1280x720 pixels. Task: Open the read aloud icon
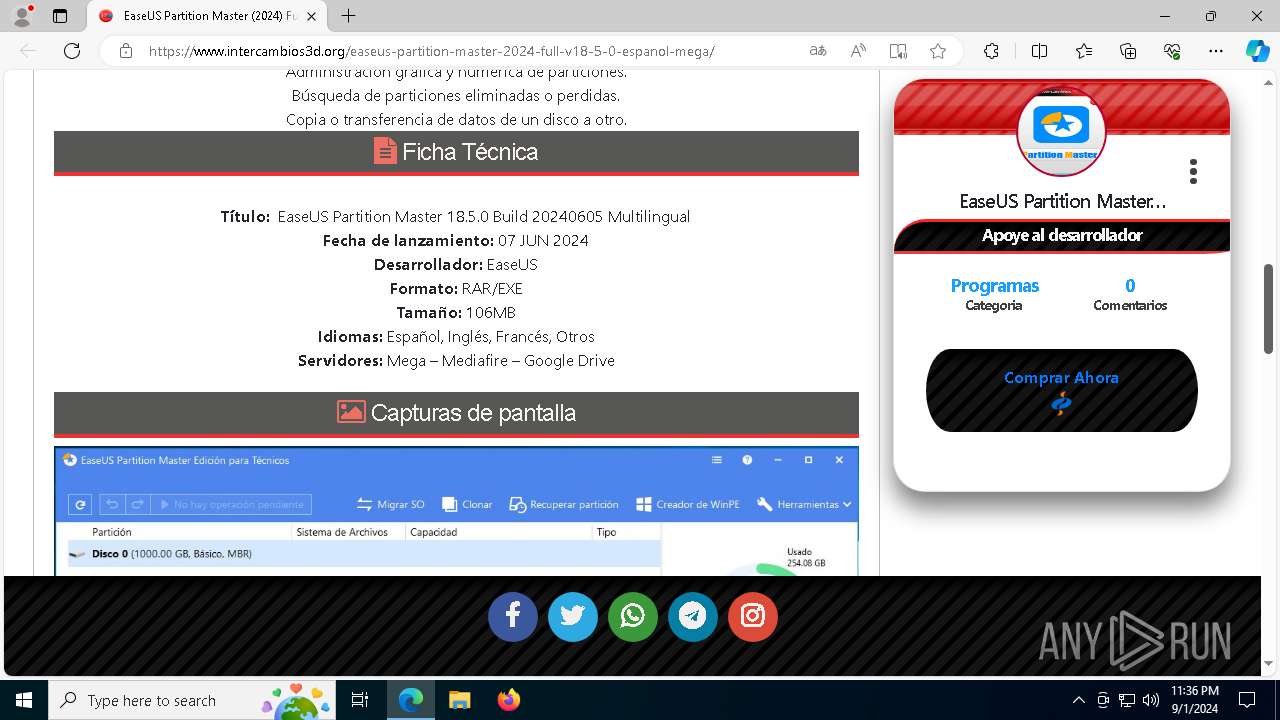(858, 51)
